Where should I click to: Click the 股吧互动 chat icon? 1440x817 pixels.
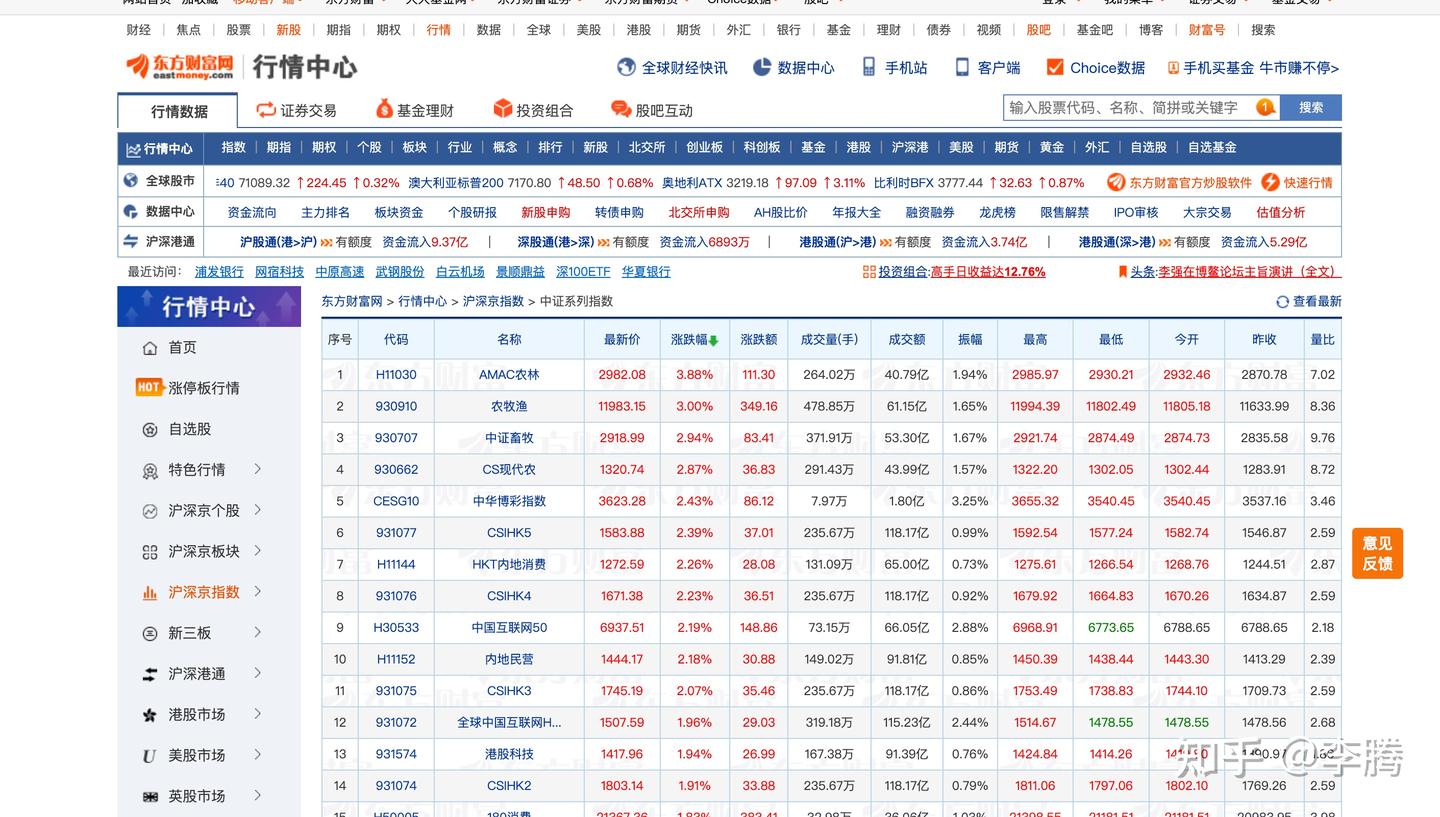[621, 110]
